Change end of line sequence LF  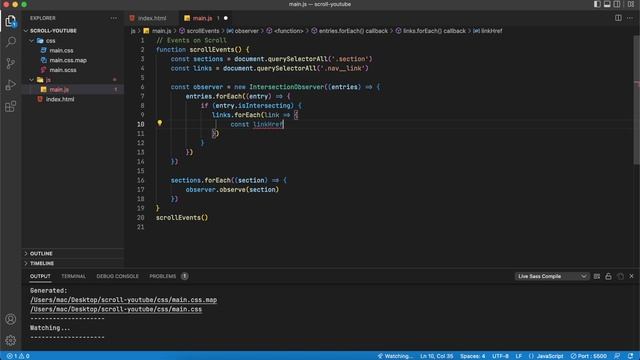point(518,356)
